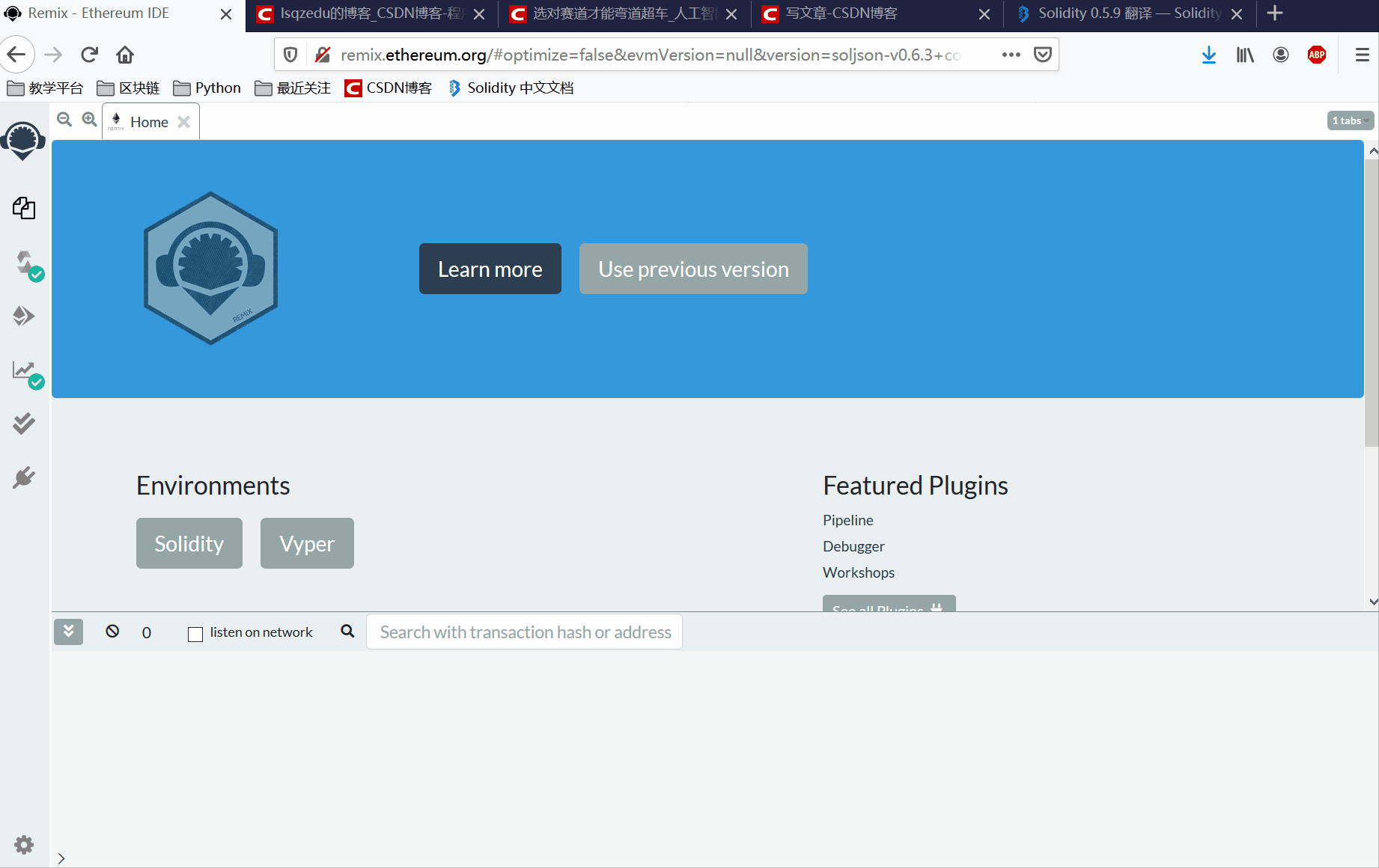Click the terminal prompt chevron
1379x868 pixels.
(x=61, y=858)
